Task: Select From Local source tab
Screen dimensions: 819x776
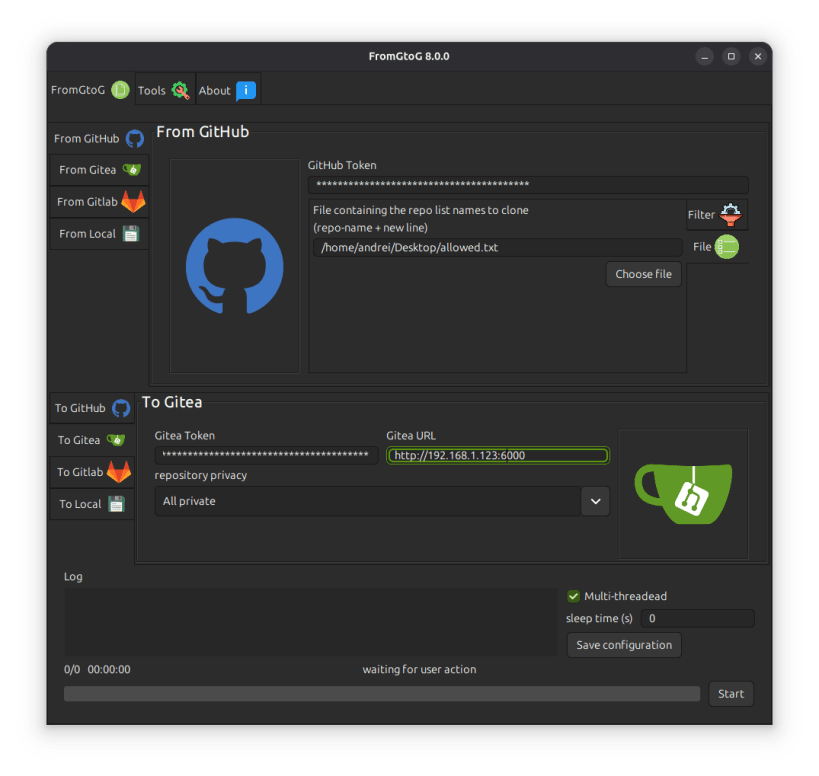Action: [x=99, y=233]
